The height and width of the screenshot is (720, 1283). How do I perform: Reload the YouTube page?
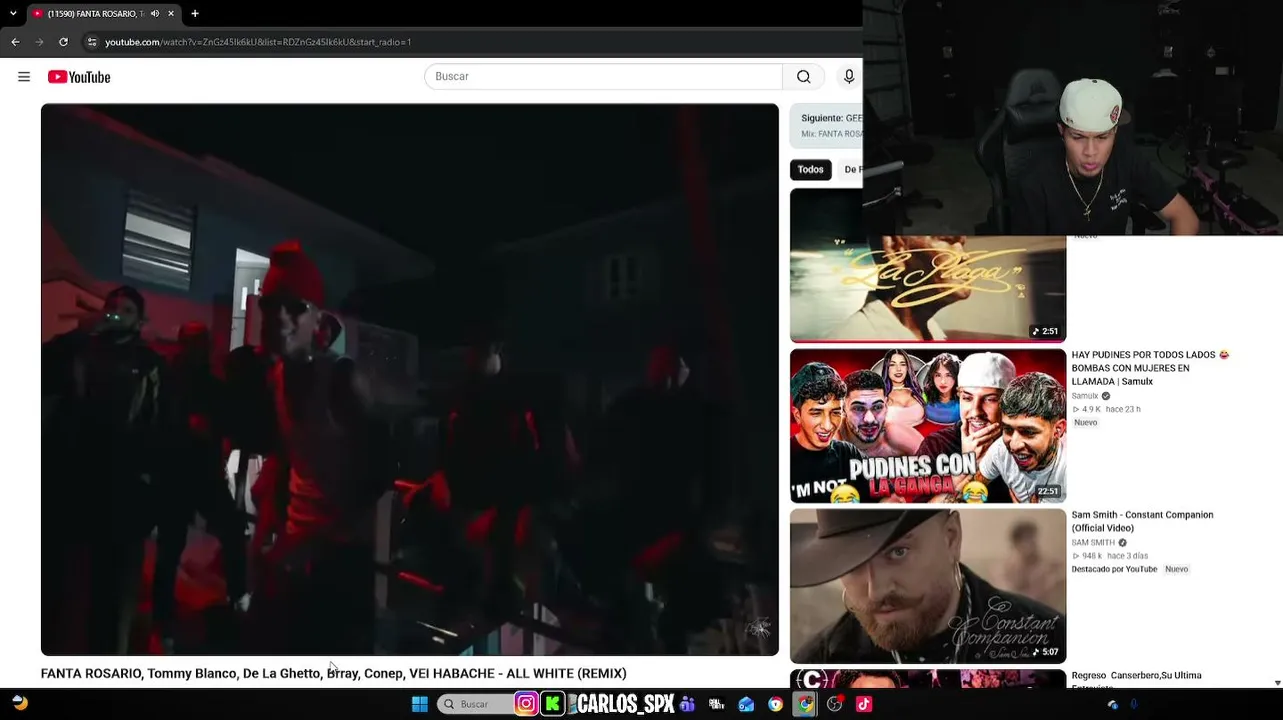(x=63, y=42)
